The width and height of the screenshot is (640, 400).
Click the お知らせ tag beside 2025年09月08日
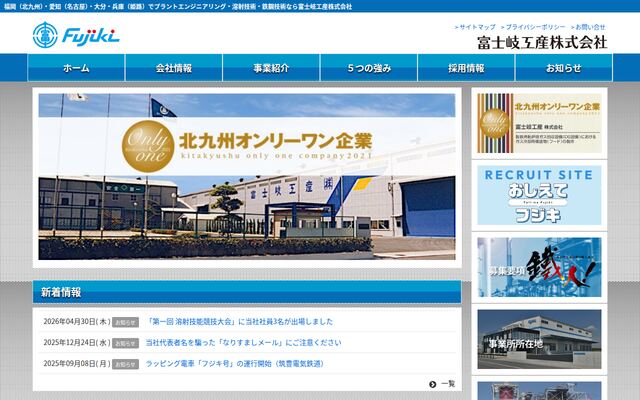(125, 364)
